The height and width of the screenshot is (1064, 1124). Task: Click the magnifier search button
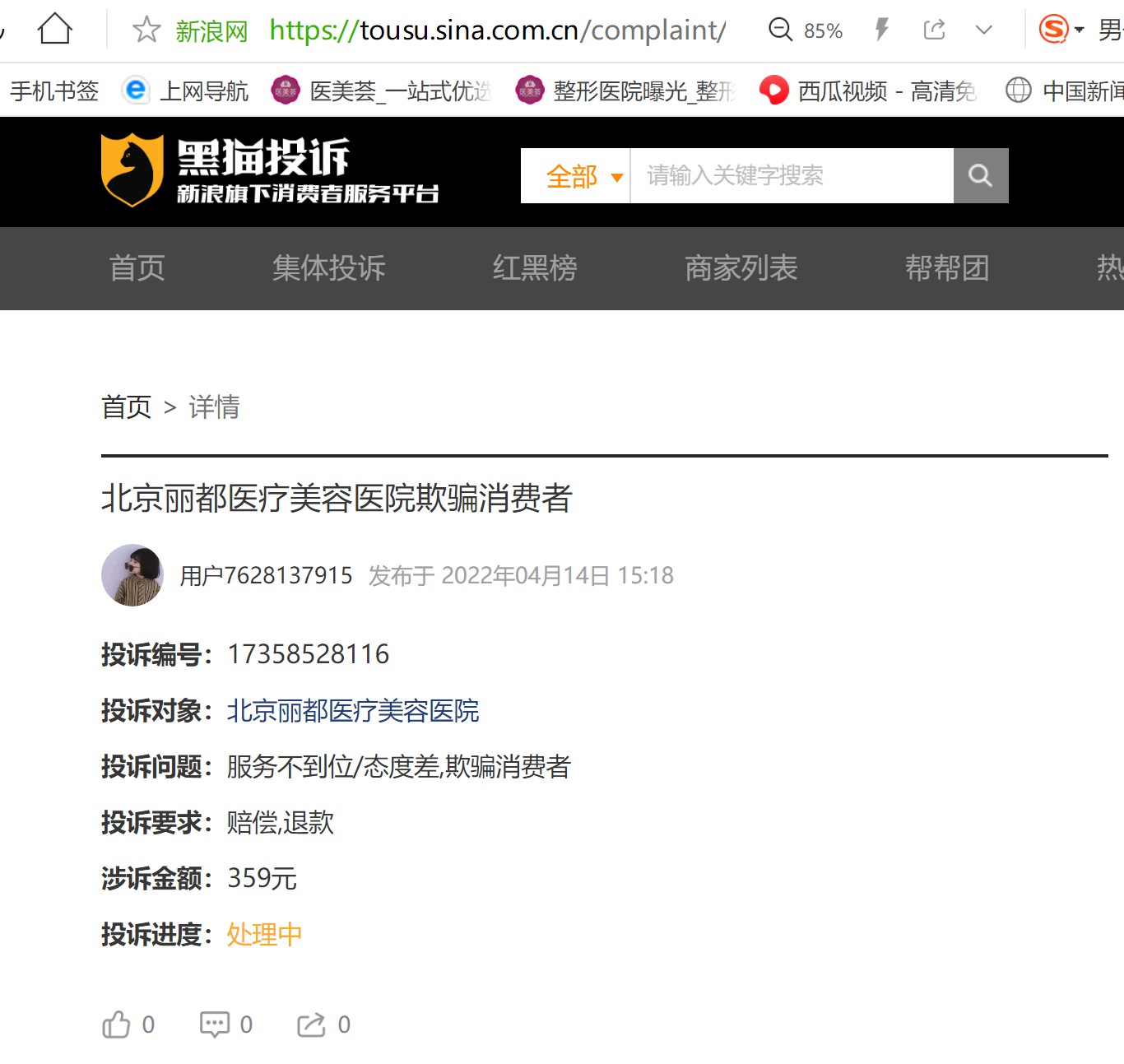tap(981, 176)
